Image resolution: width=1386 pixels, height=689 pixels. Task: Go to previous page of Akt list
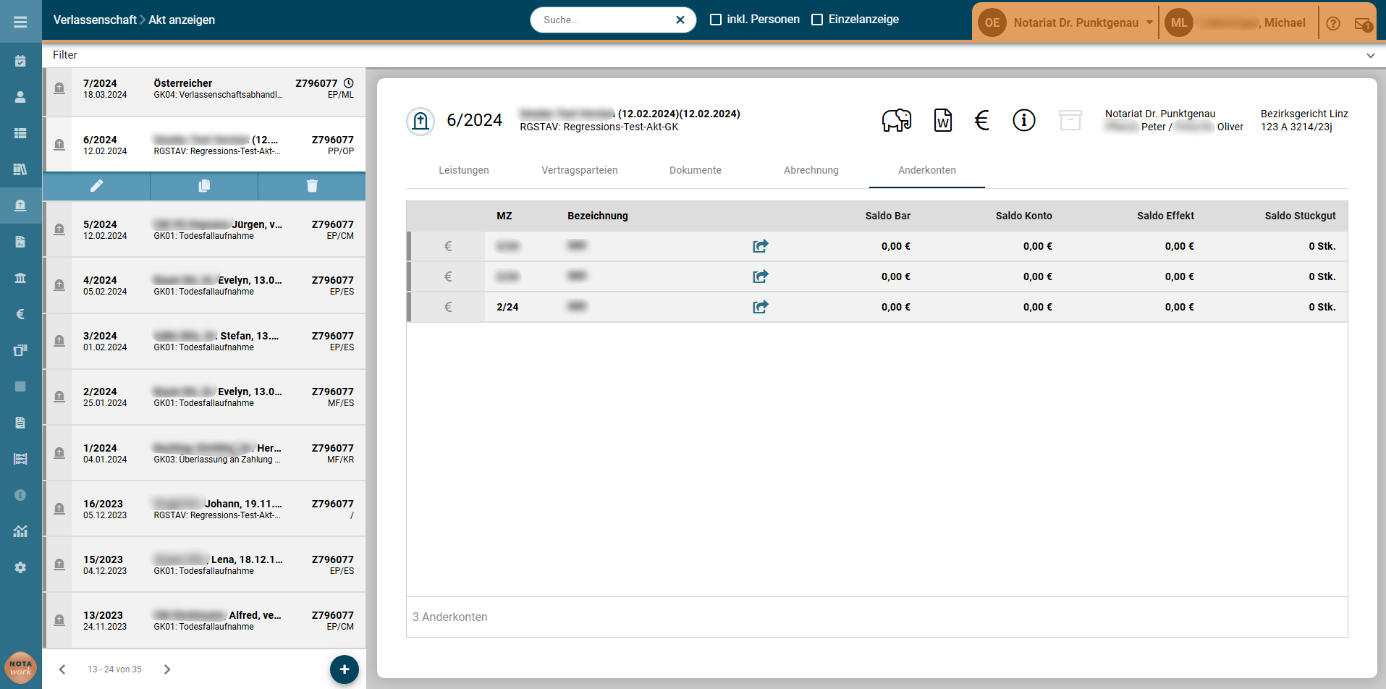(x=62, y=669)
